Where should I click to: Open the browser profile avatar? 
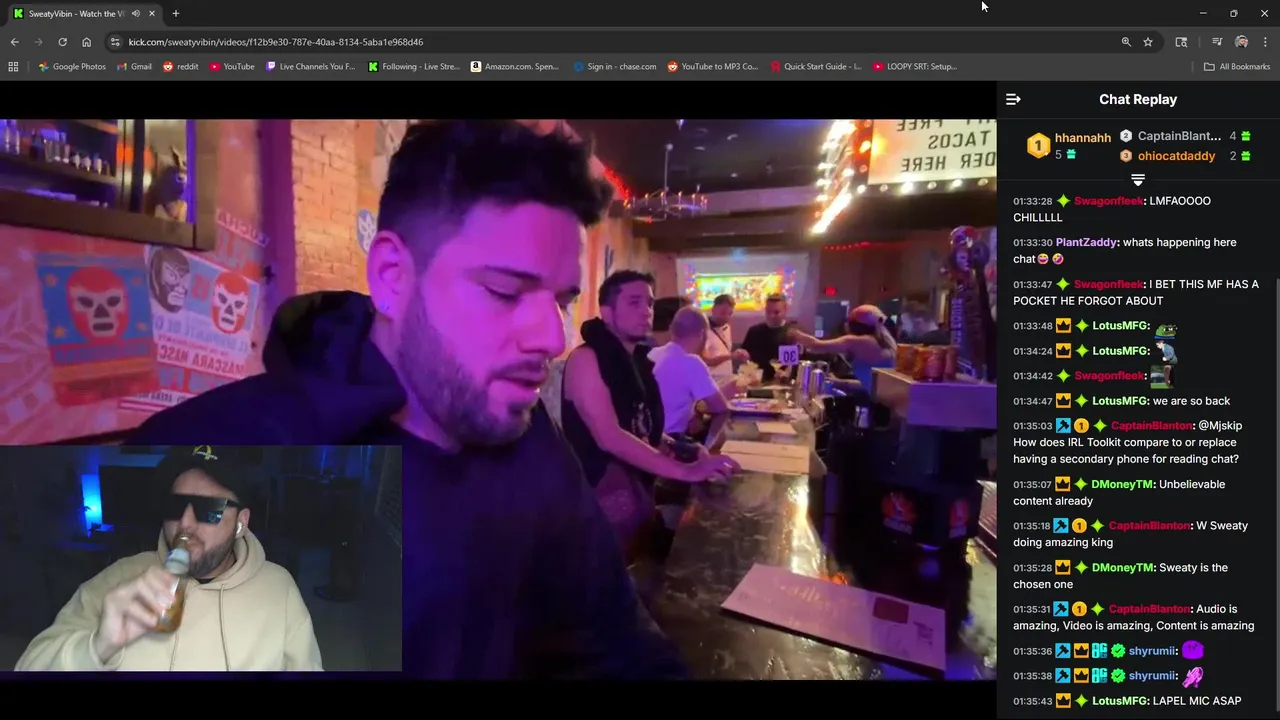(x=1241, y=42)
